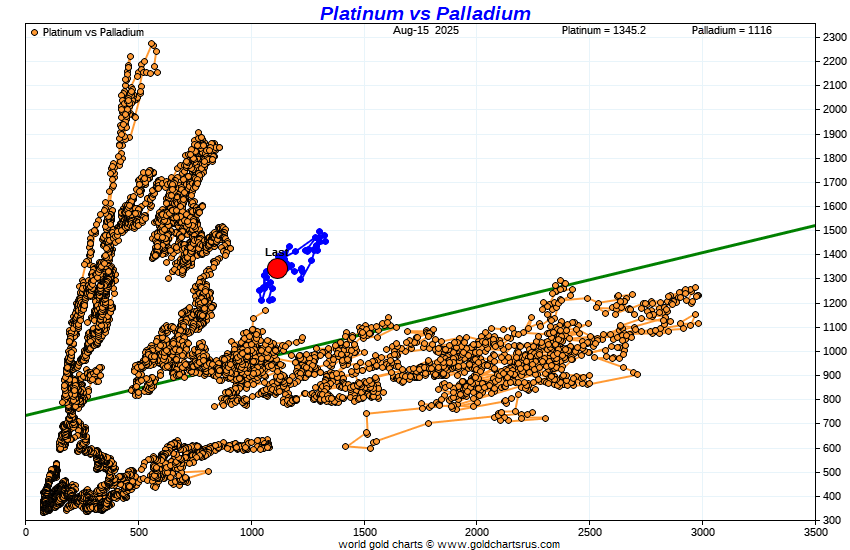Screen dimensions: 850x550
Task: Click the chart title Platinum vs Palladium
Action: [425, 13]
